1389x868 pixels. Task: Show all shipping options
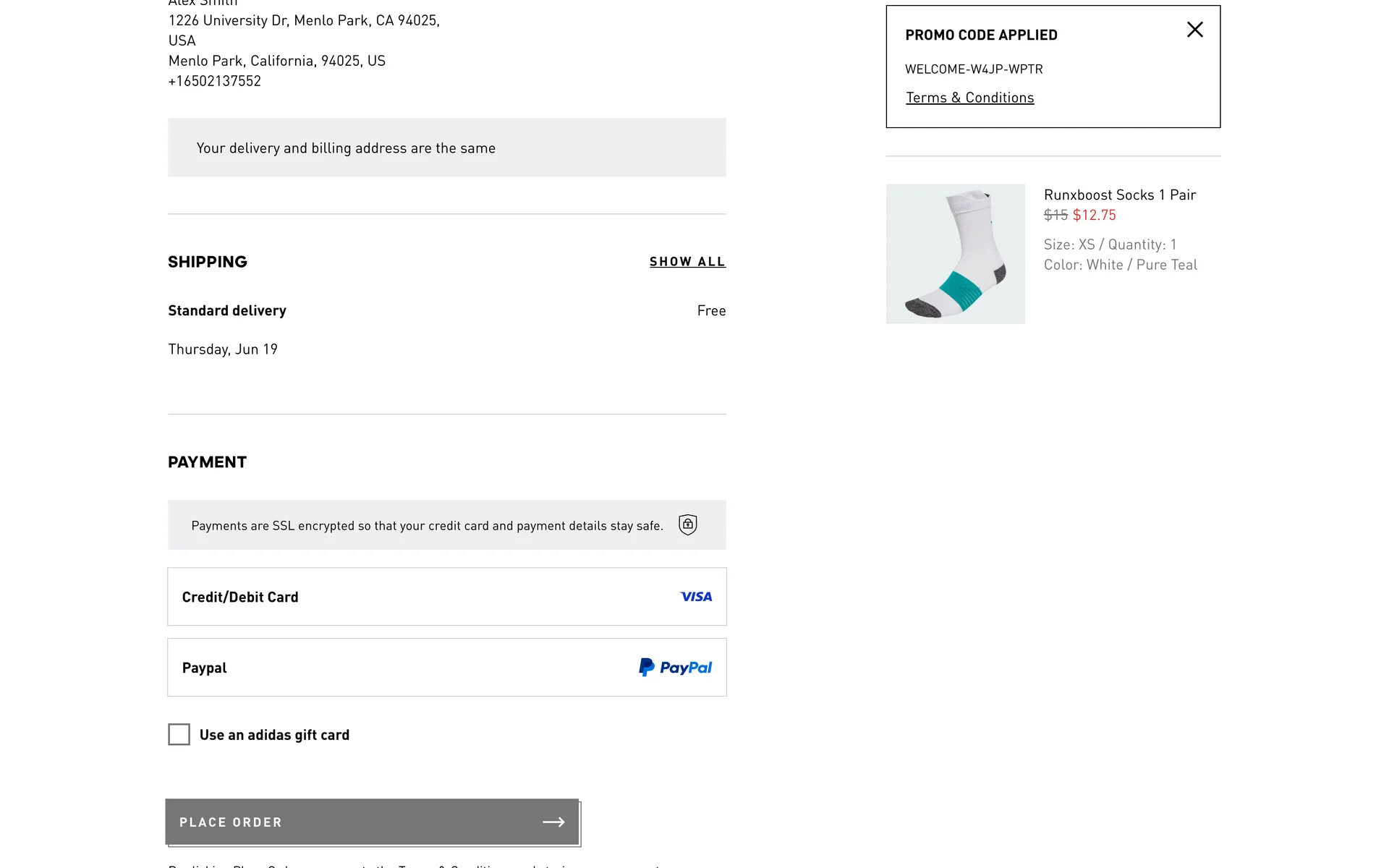[687, 262]
